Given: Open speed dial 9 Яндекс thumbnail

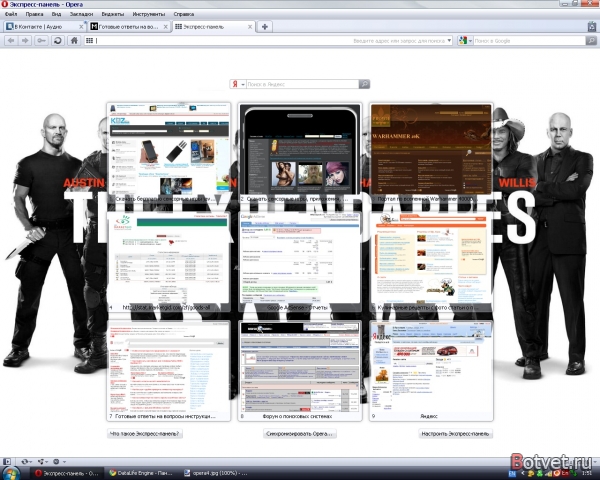Looking at the screenshot, I should [431, 371].
